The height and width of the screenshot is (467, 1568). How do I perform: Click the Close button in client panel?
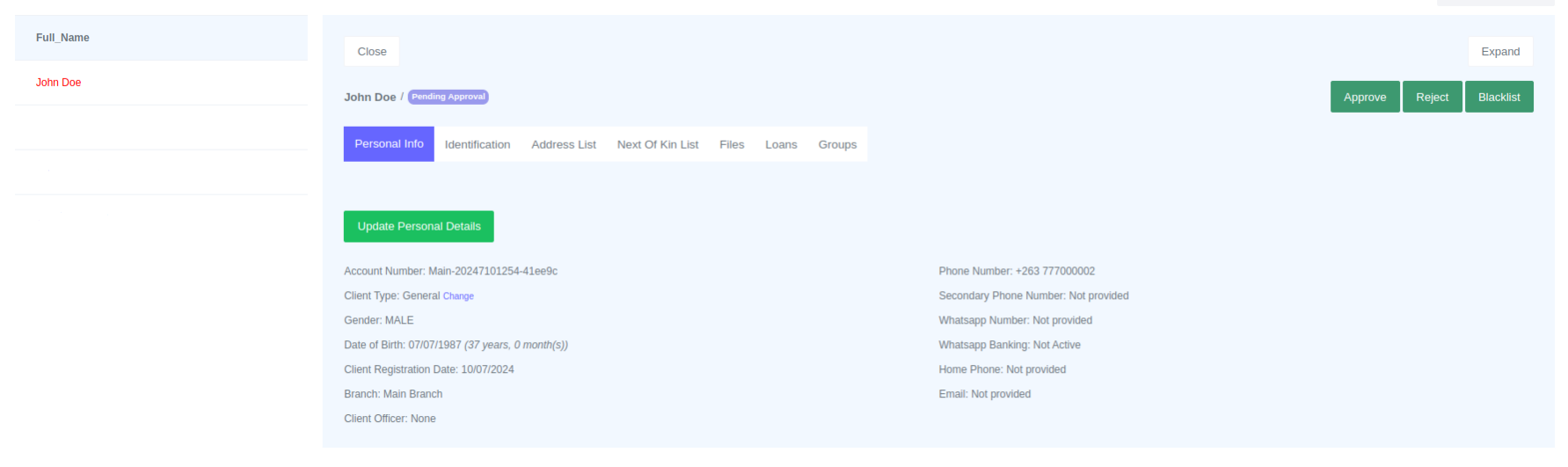[371, 52]
